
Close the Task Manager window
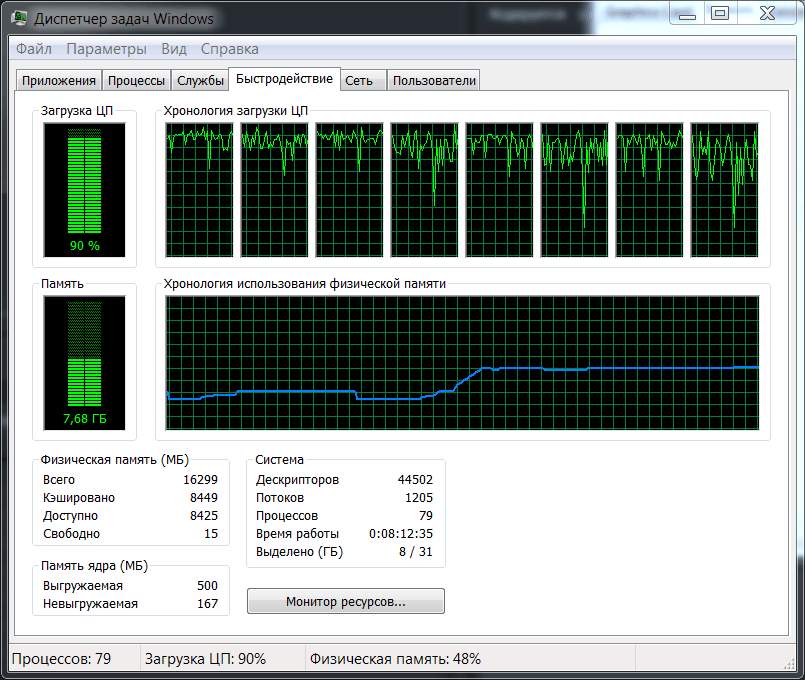[x=768, y=14]
